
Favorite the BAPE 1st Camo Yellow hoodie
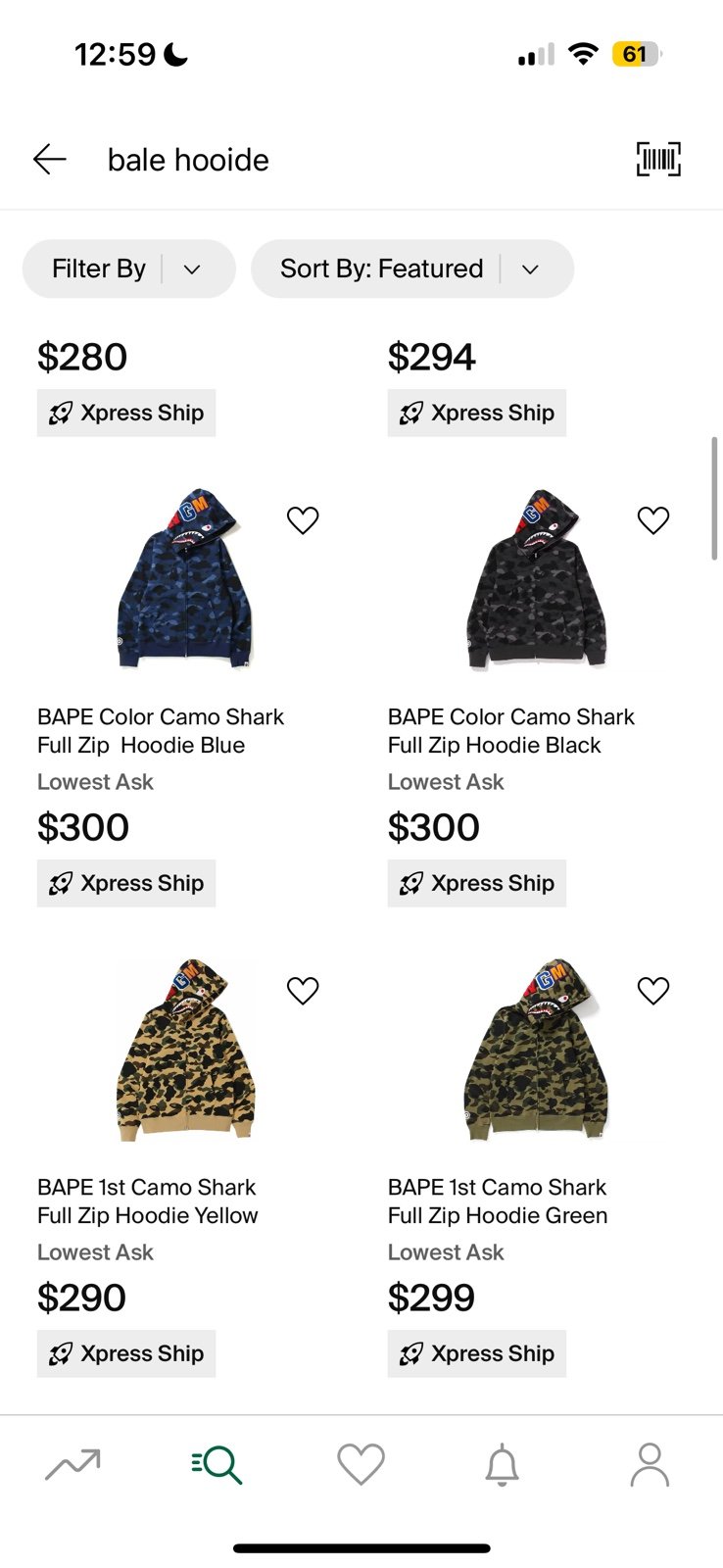click(x=303, y=990)
